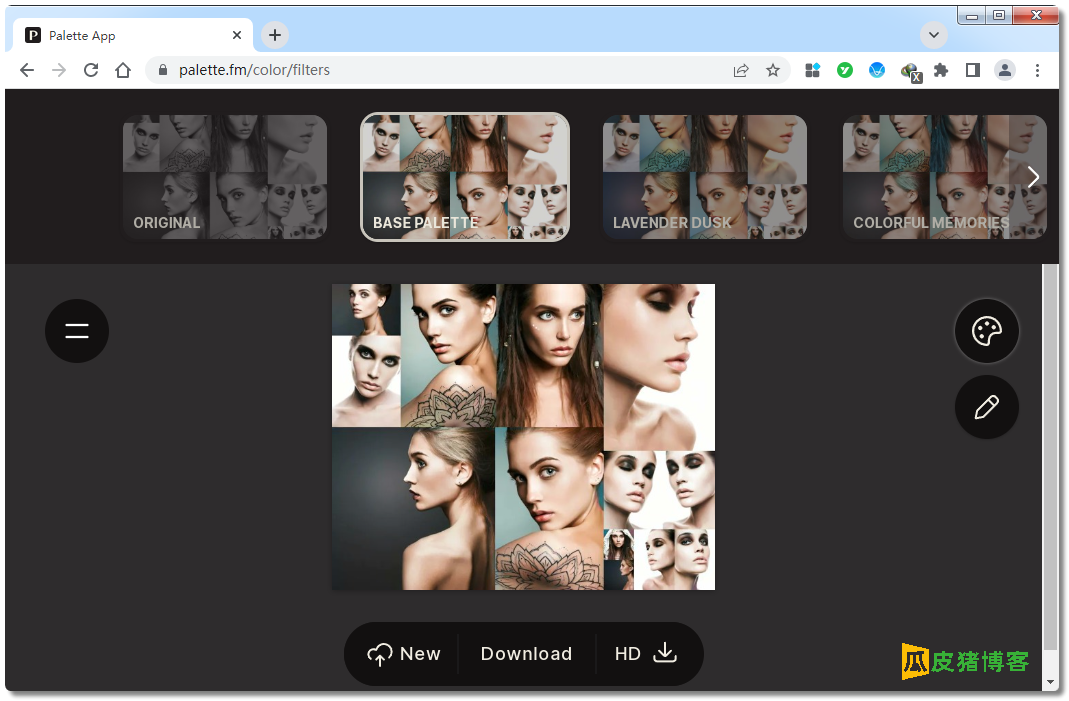Share this page from address bar
This screenshot has width=1069, height=701.
click(741, 70)
